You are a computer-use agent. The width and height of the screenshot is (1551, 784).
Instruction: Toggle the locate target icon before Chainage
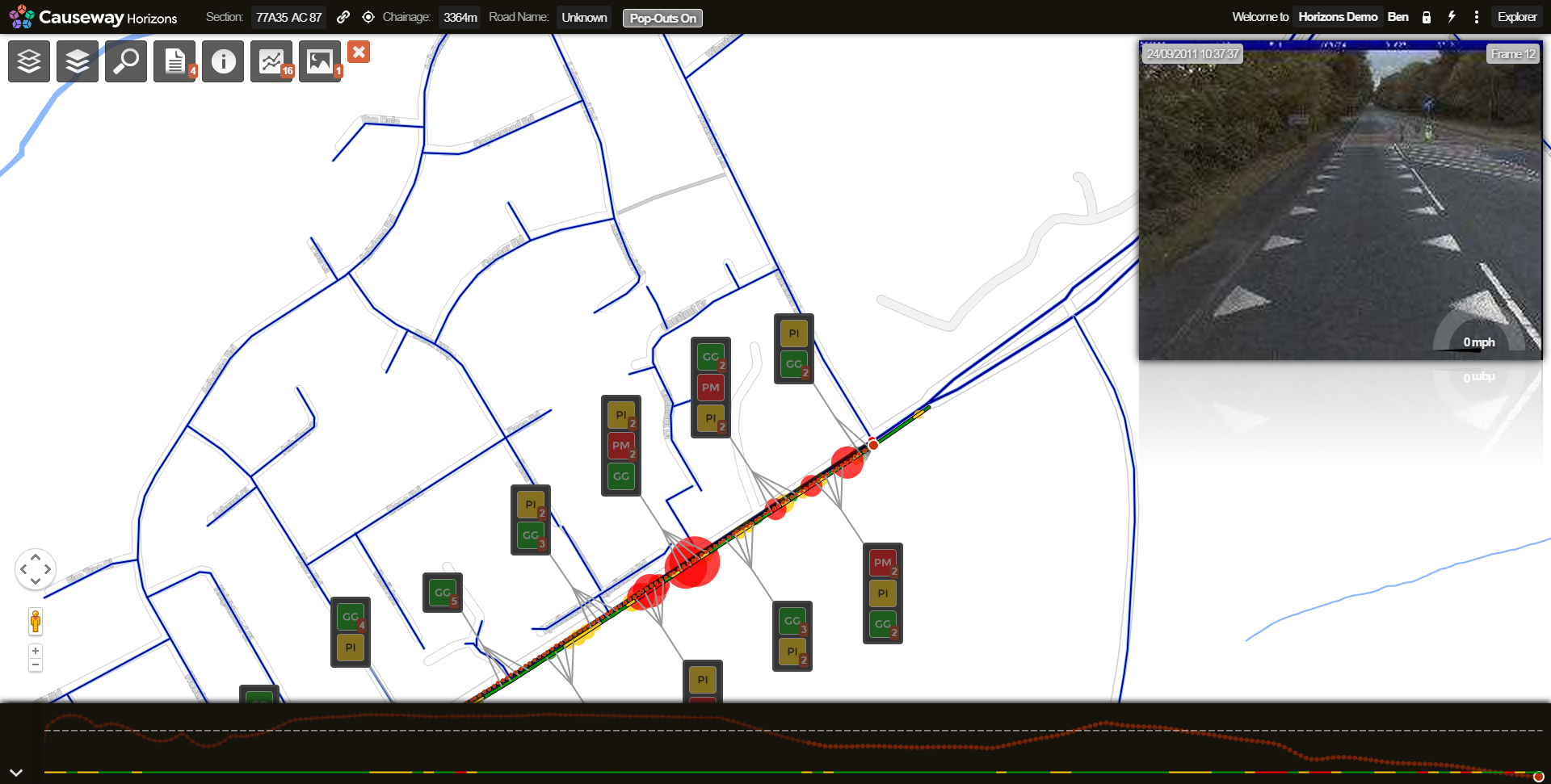pos(368,17)
